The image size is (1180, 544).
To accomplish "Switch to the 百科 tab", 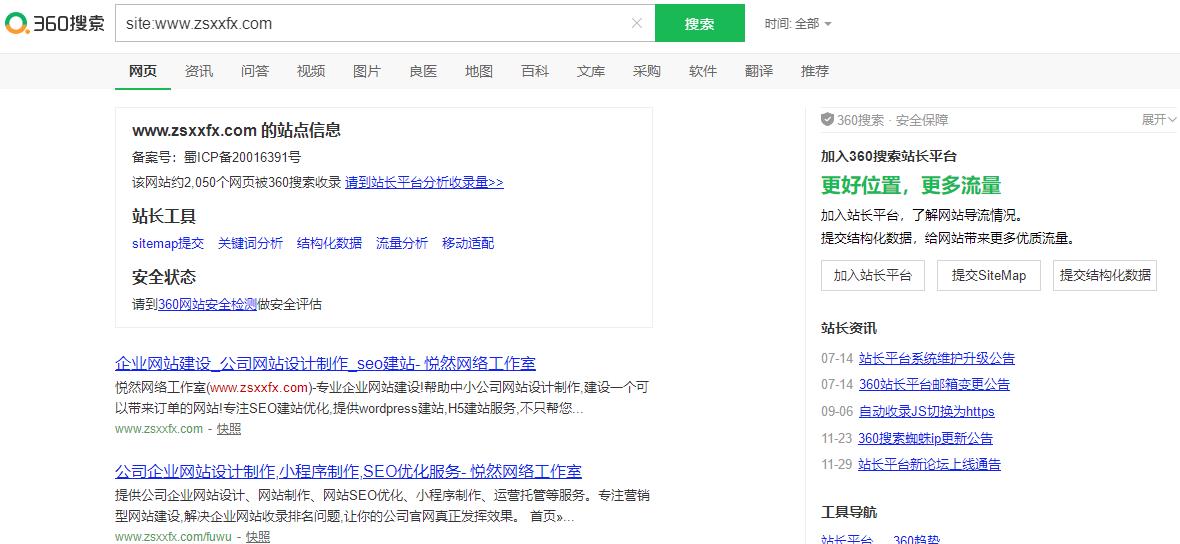I will coord(535,71).
